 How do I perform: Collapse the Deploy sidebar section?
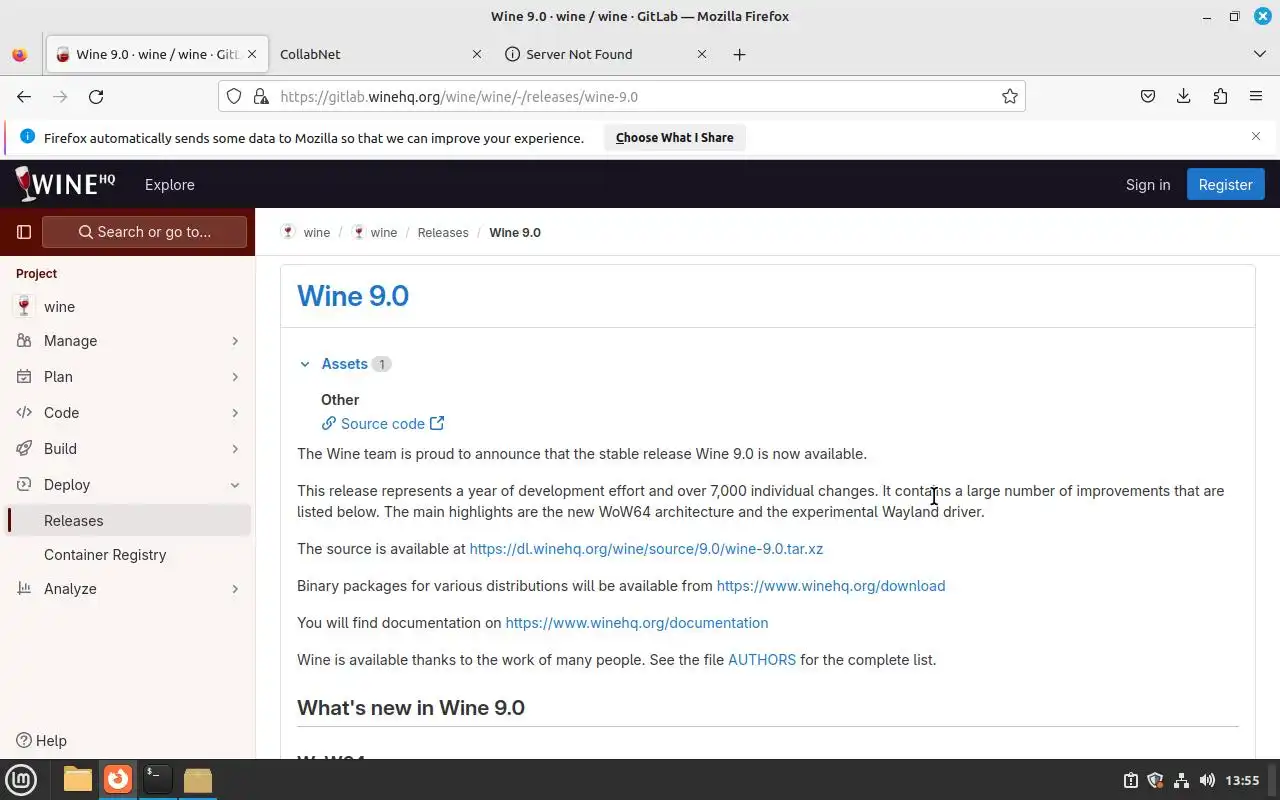point(128,485)
